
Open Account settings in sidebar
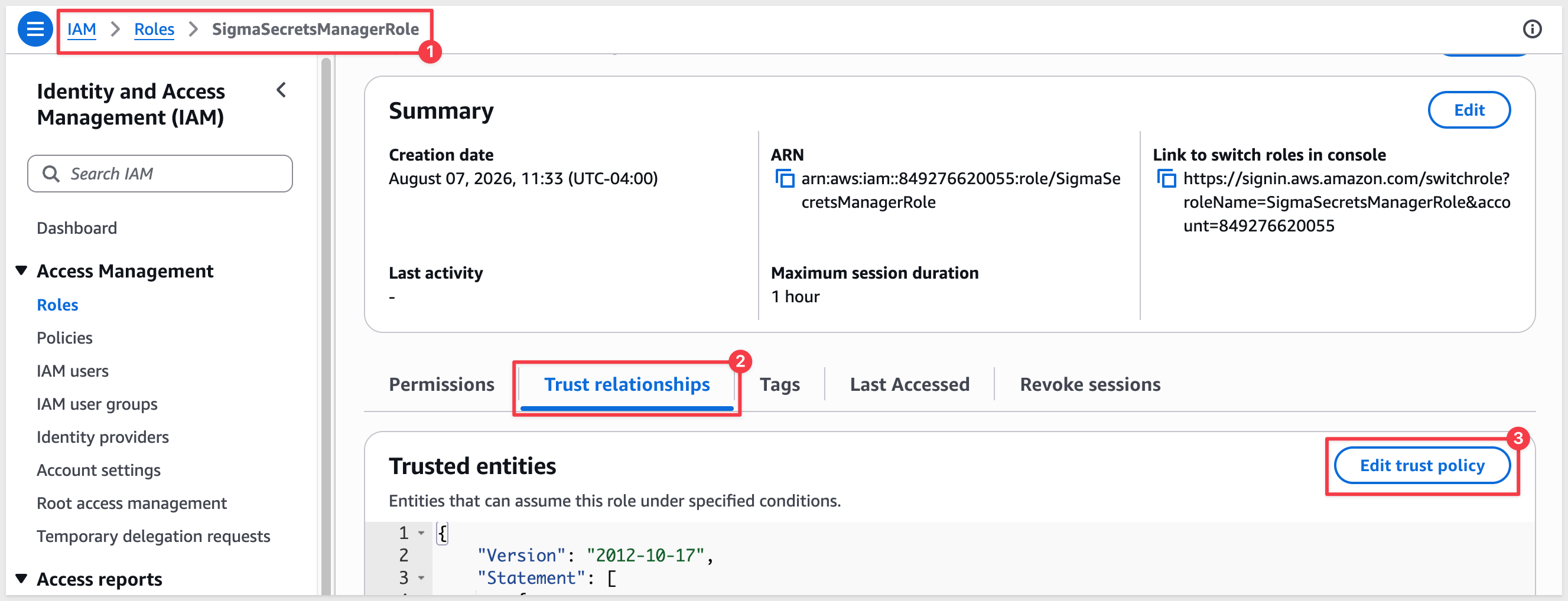coord(99,470)
